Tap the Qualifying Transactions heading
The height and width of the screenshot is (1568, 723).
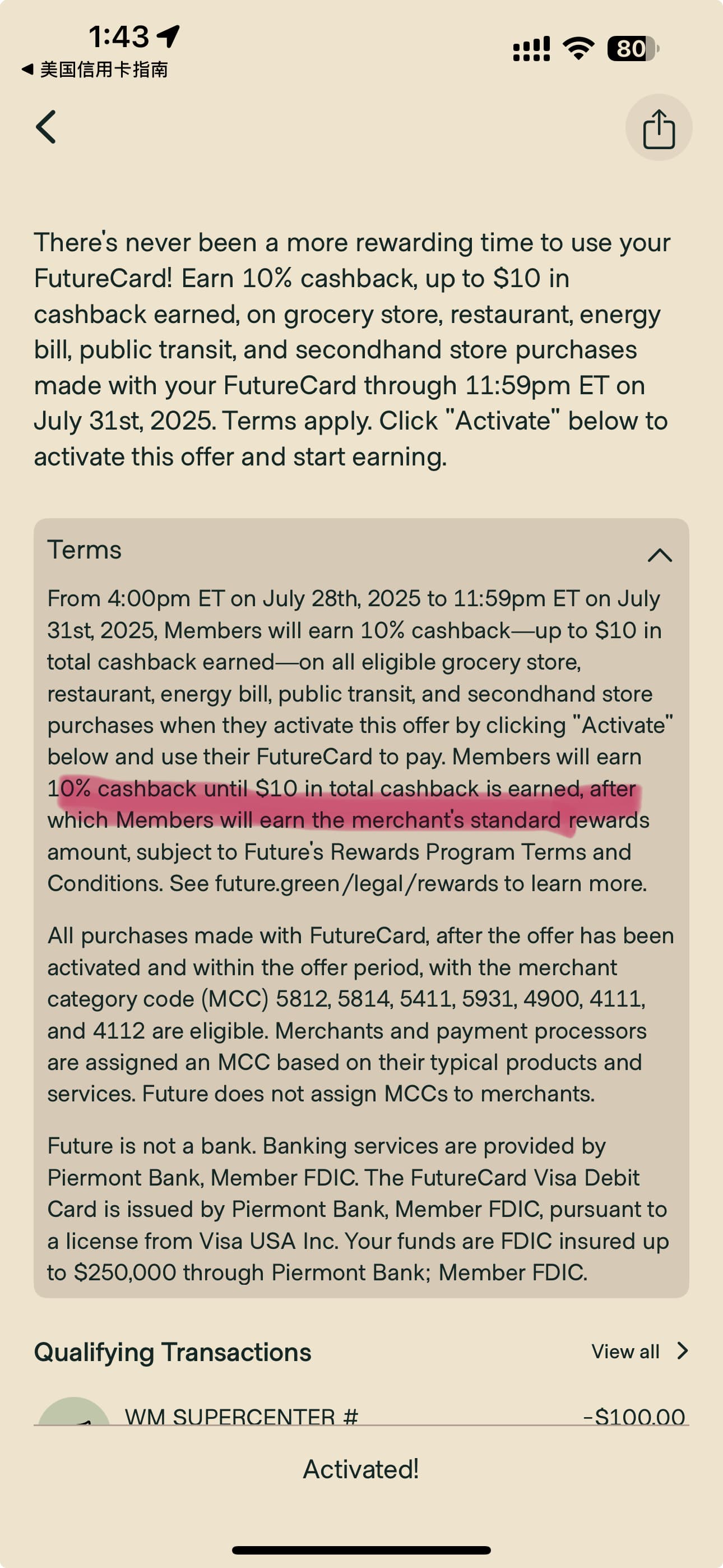pos(173,1352)
